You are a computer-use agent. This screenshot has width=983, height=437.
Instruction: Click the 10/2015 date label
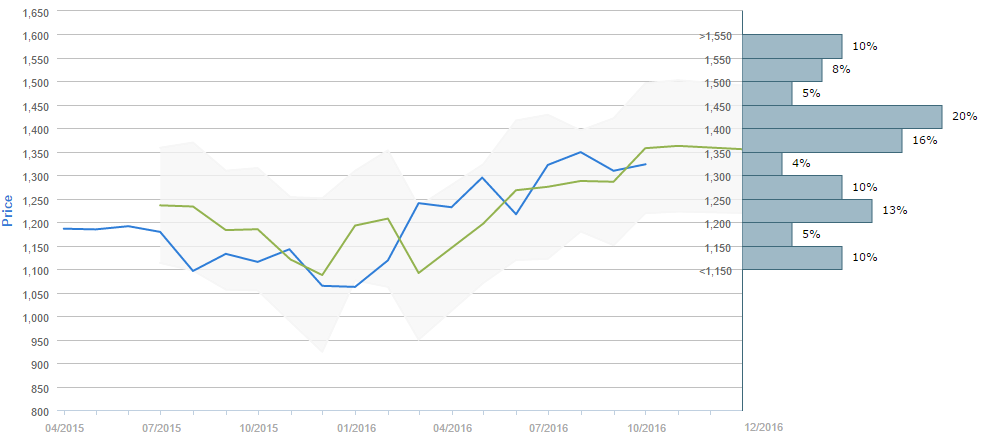pyautogui.click(x=257, y=428)
